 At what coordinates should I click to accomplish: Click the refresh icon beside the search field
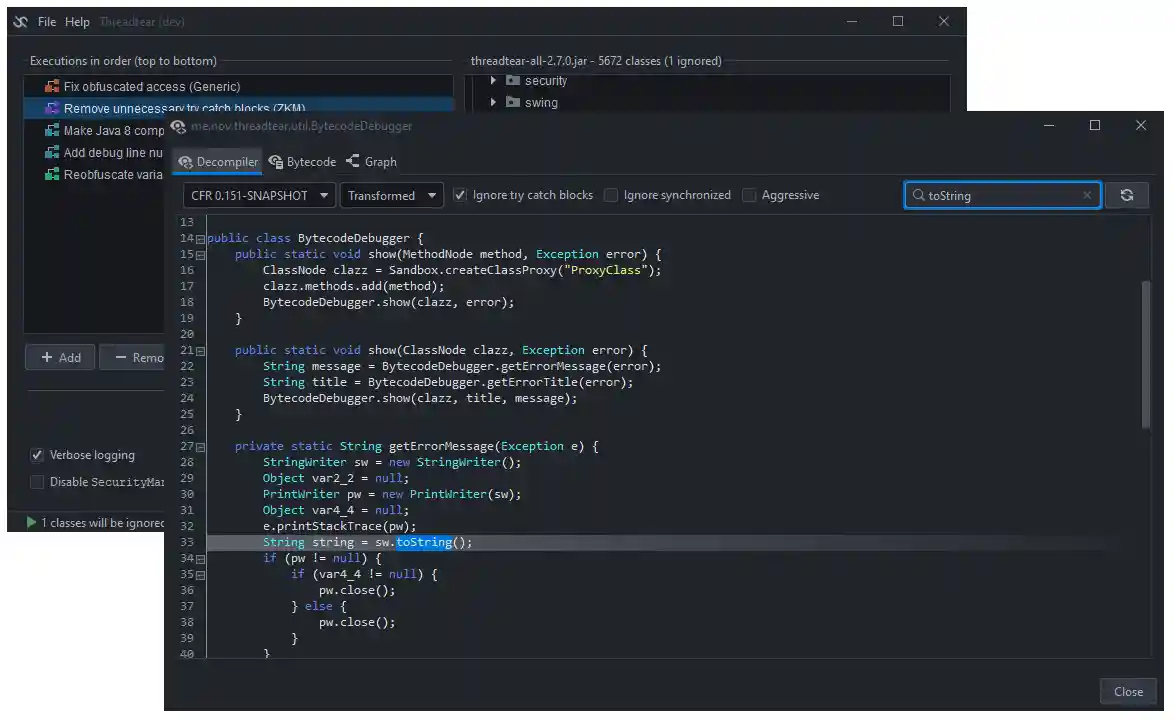click(x=1128, y=195)
